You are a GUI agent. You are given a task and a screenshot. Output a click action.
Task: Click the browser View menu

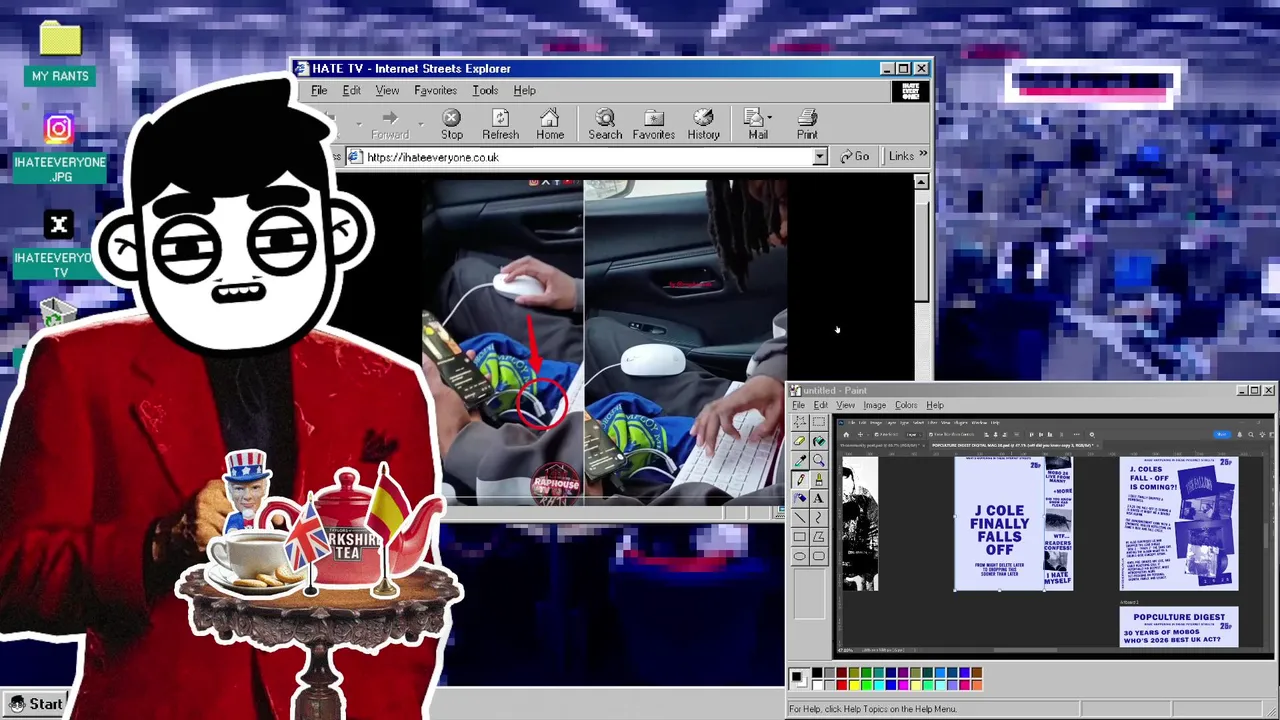coord(387,90)
